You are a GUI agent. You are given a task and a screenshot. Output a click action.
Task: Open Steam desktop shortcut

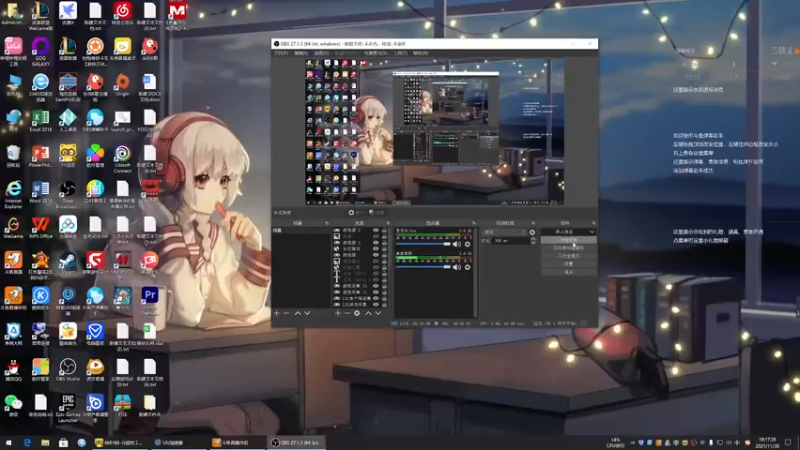click(x=67, y=262)
